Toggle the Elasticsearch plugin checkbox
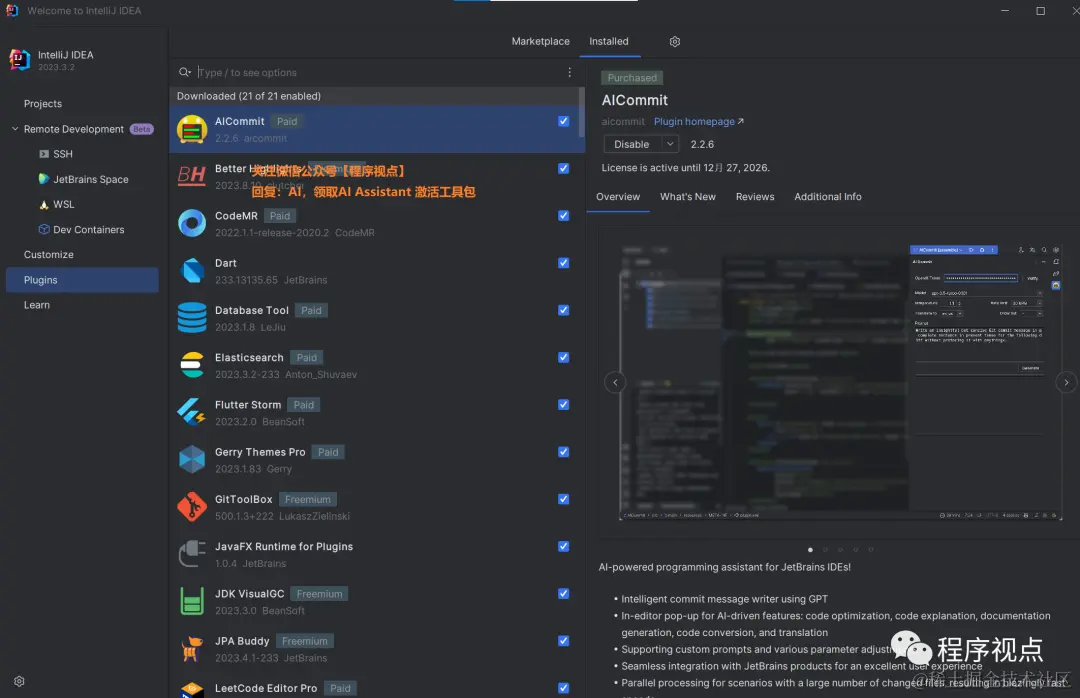Screen dimensions: 1080x698 [x=563, y=358]
